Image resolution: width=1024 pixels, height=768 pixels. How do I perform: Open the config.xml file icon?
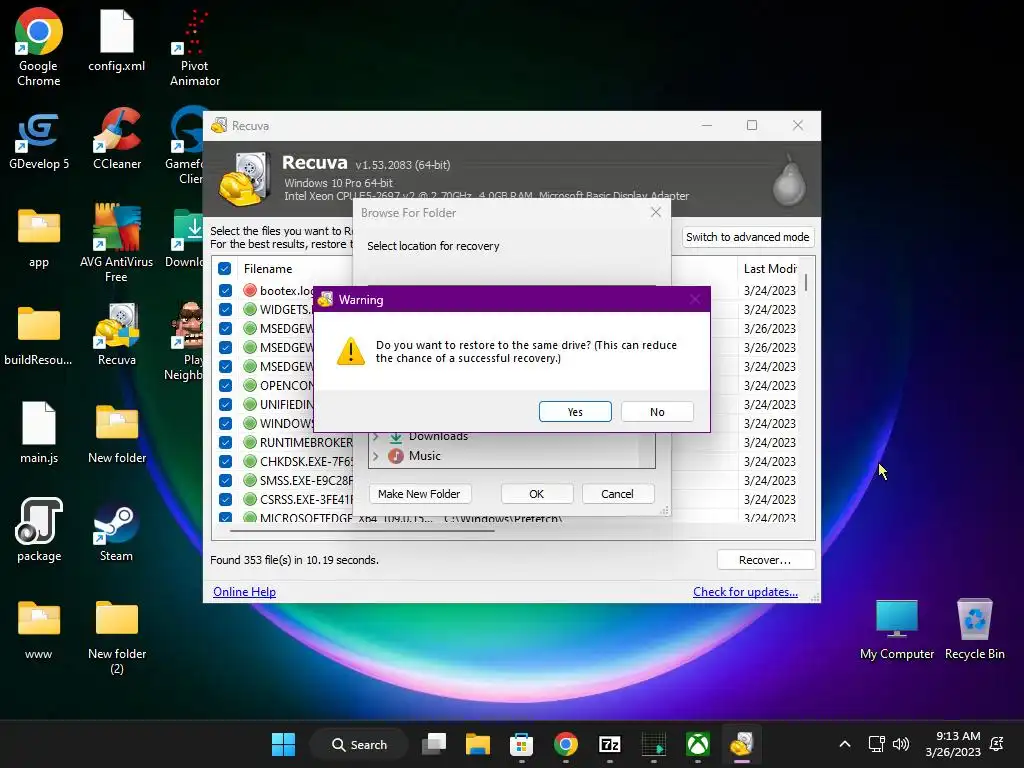[116, 40]
